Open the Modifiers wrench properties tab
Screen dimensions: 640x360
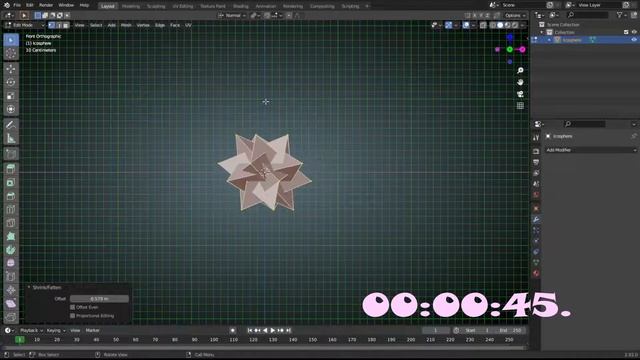click(536, 220)
